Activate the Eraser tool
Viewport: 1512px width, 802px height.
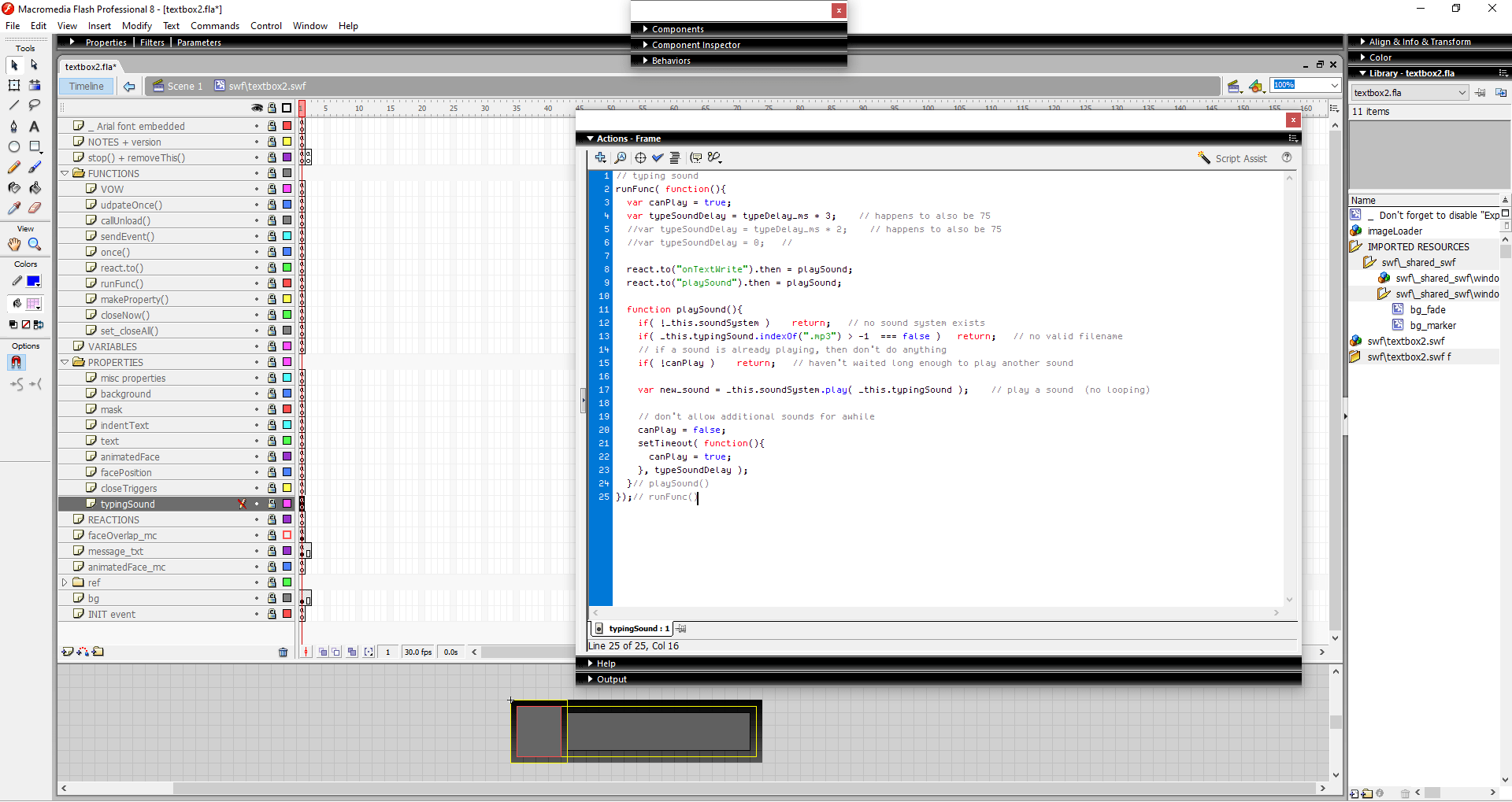35,208
